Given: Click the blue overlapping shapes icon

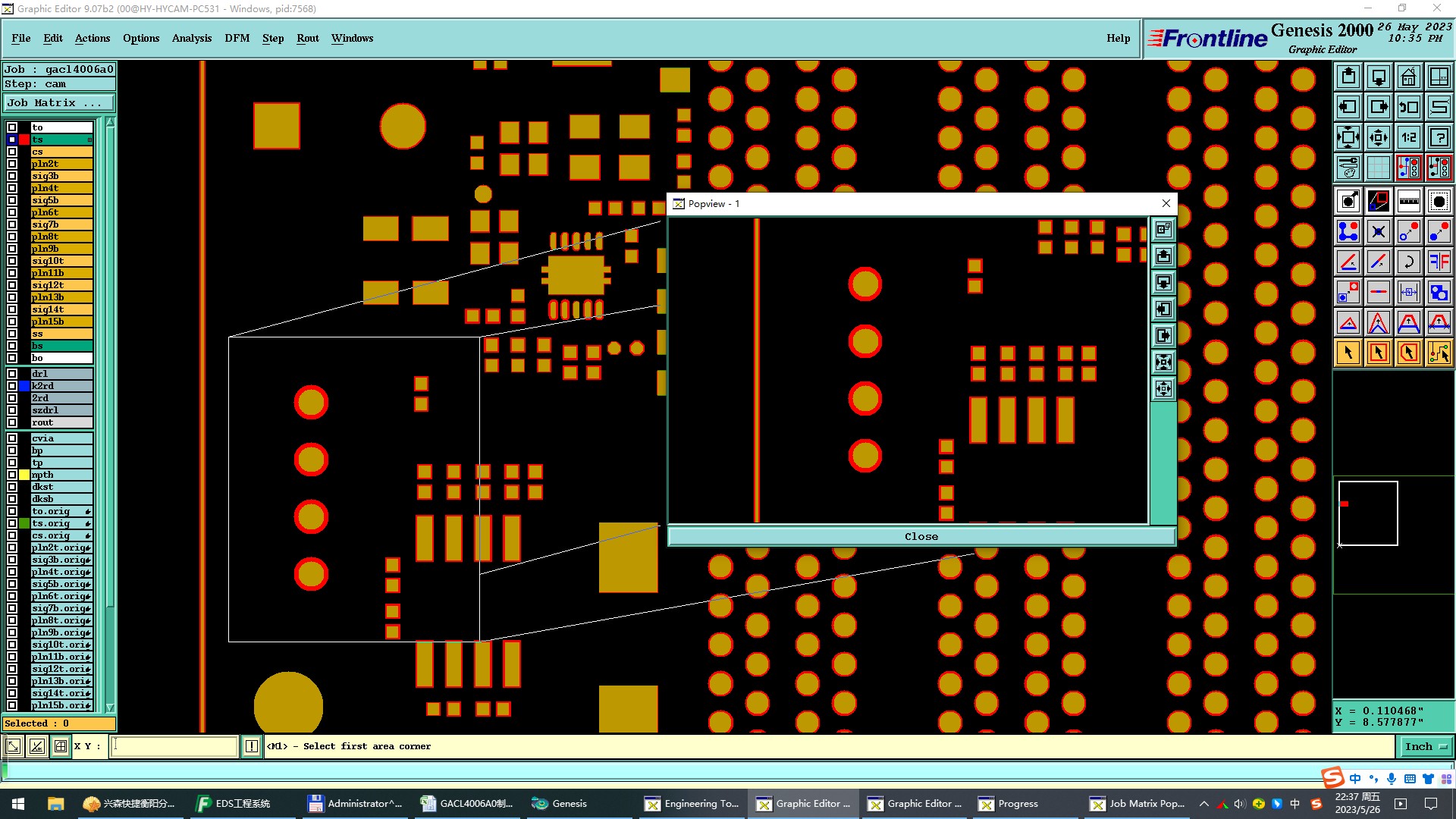Looking at the screenshot, I should click(x=1439, y=292).
